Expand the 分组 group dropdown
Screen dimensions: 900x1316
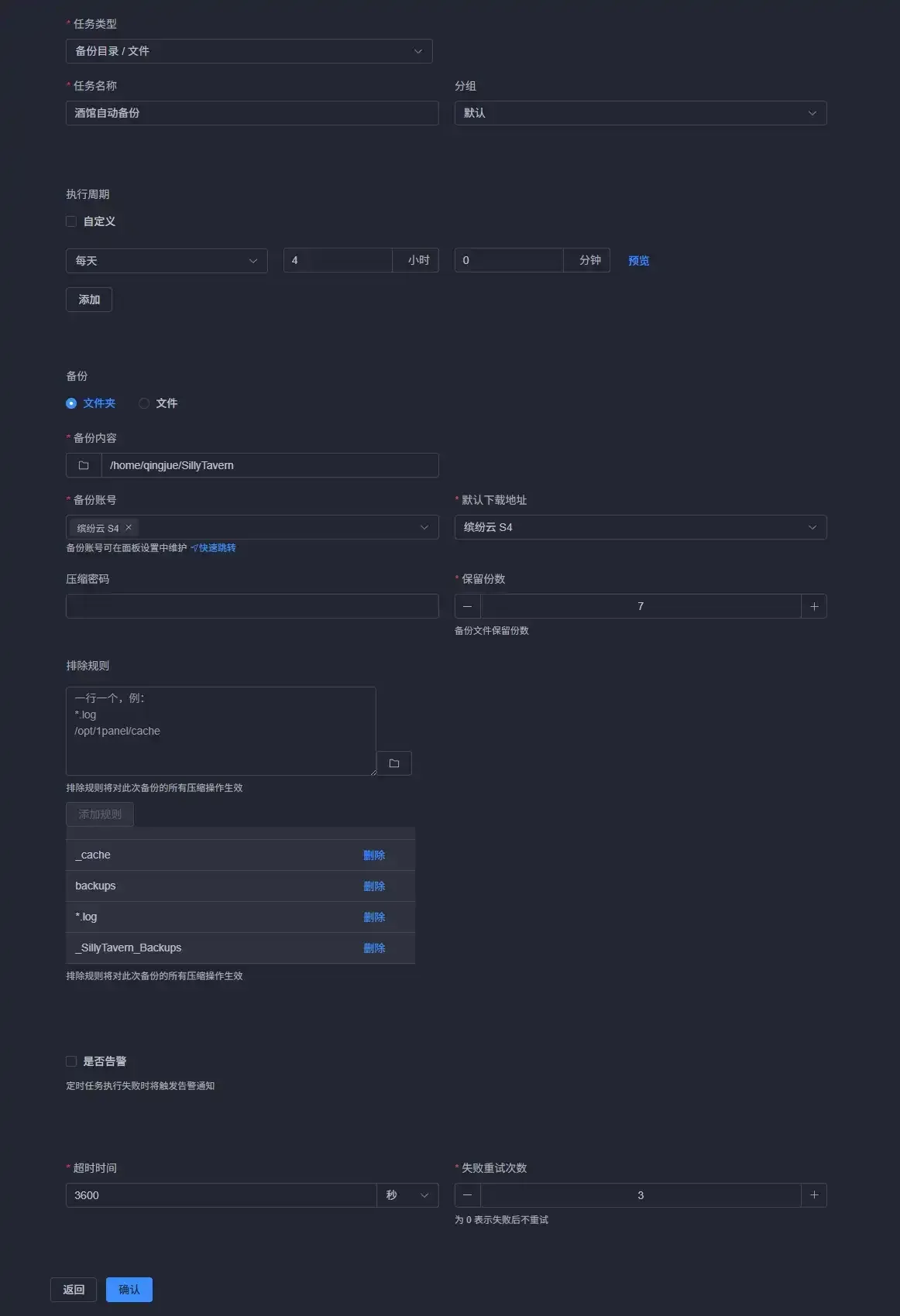click(640, 113)
